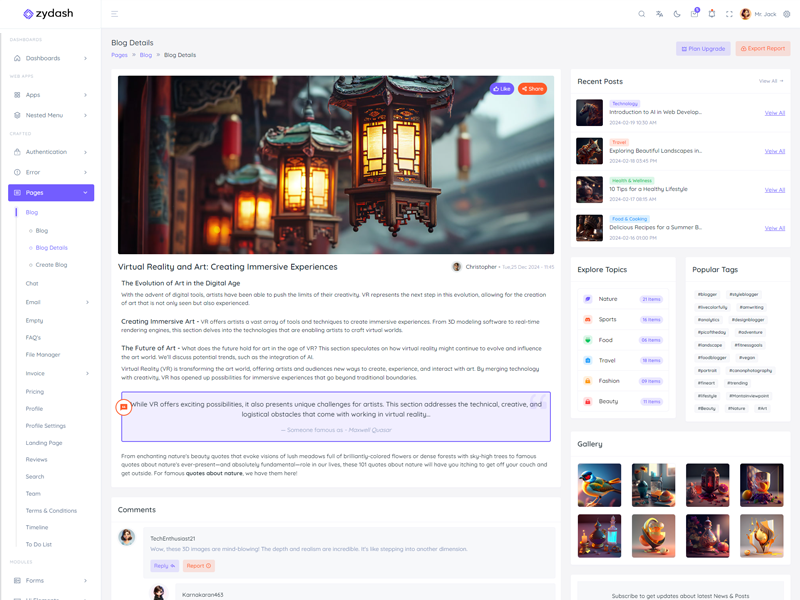Select Create Blog in sidebar

pyautogui.click(x=51, y=265)
